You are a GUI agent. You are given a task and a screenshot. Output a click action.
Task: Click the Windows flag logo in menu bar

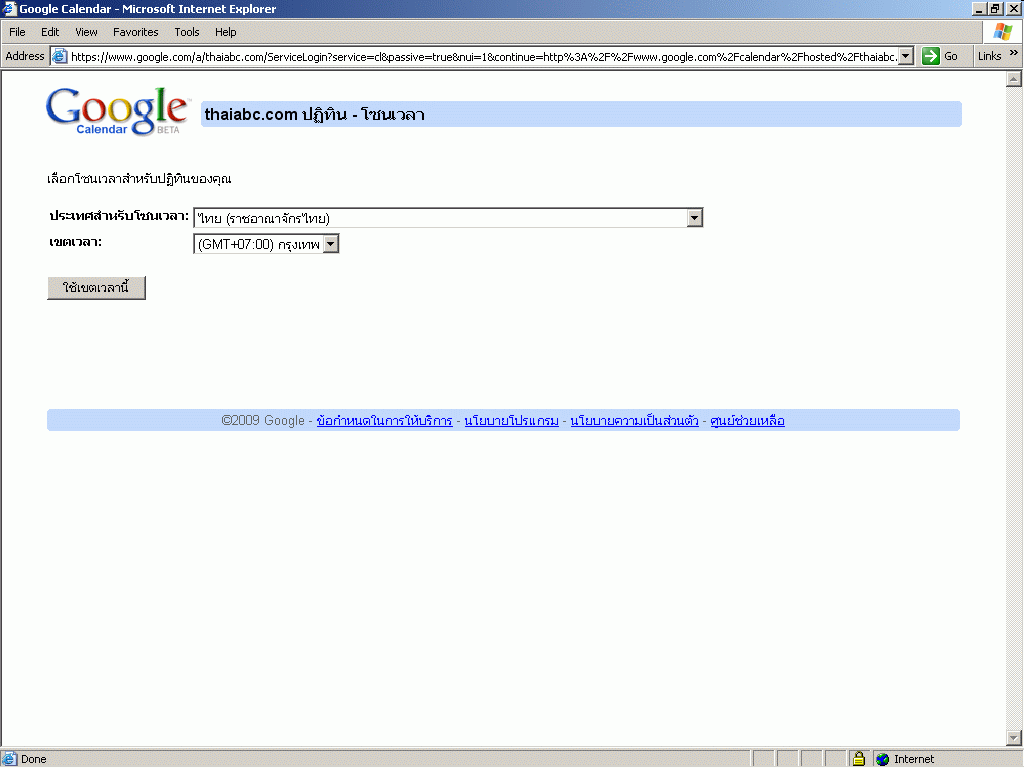pyautogui.click(x=1002, y=32)
